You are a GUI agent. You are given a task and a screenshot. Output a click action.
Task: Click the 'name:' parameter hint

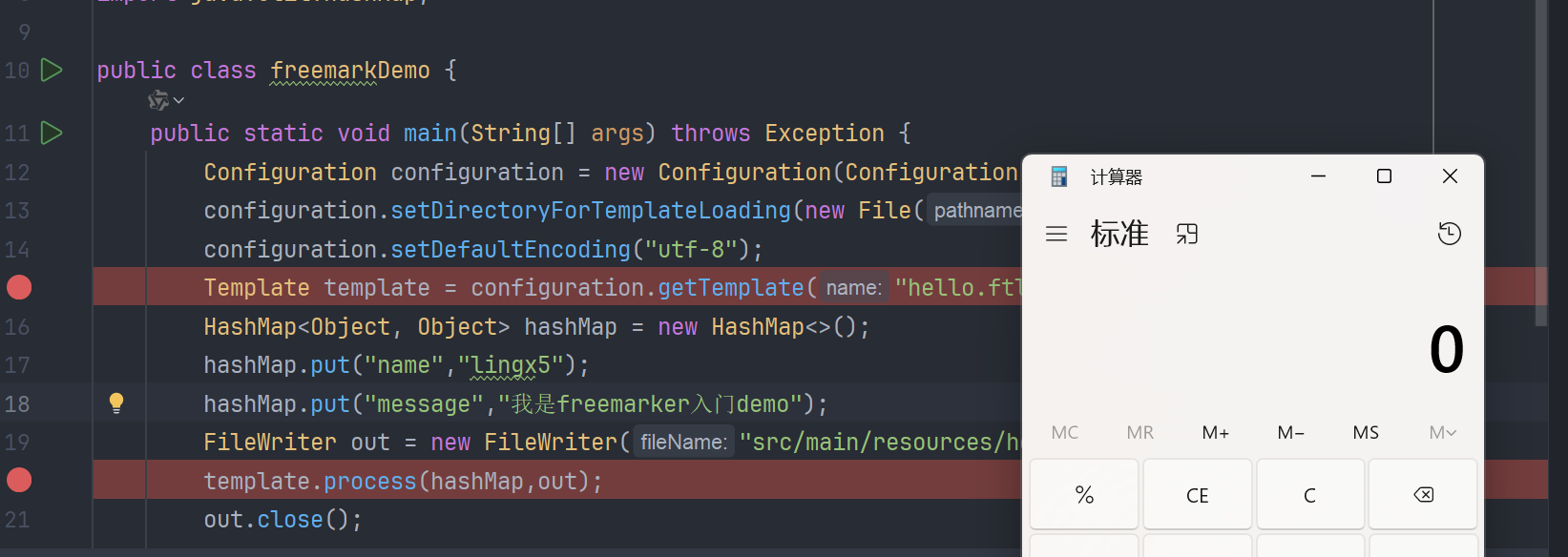click(853, 288)
